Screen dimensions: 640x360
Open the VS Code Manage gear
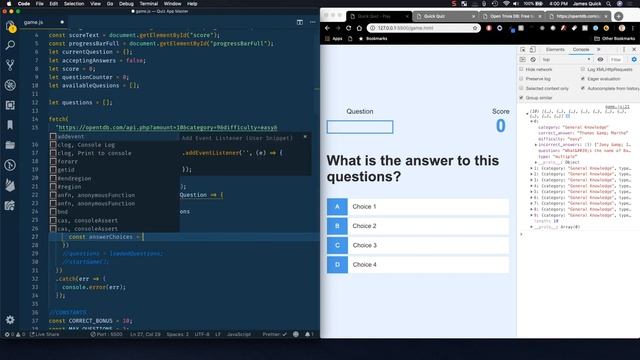[x=10, y=320]
